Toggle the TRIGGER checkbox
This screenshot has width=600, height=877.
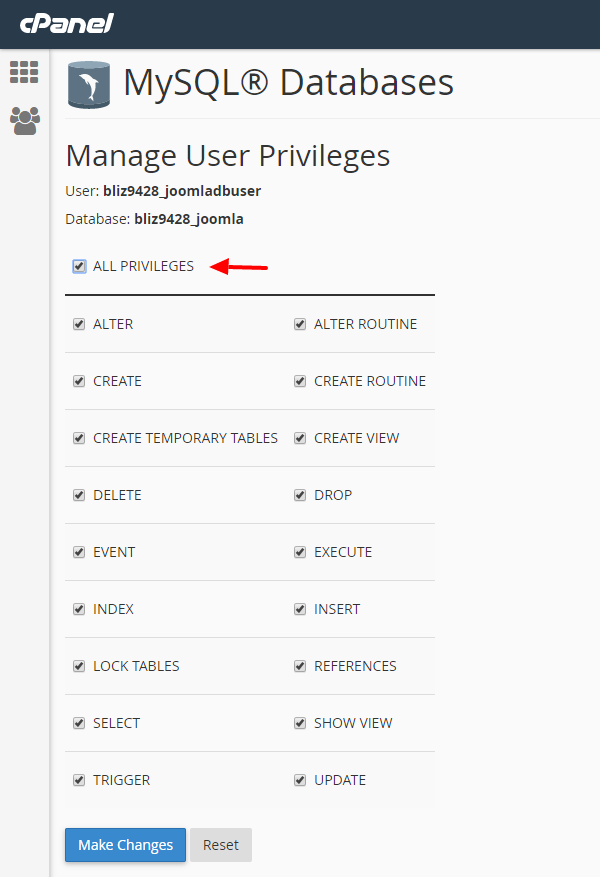79,781
